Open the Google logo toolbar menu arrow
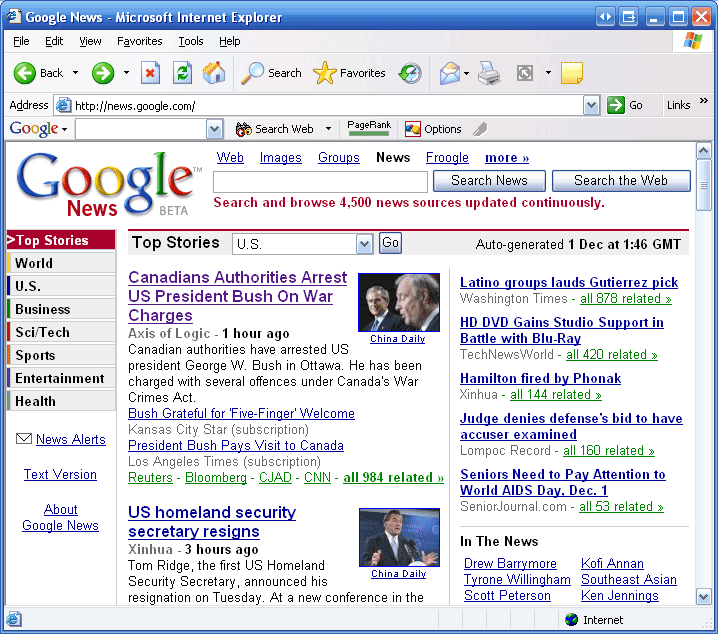Image resolution: width=718 pixels, height=634 pixels. pos(65,130)
